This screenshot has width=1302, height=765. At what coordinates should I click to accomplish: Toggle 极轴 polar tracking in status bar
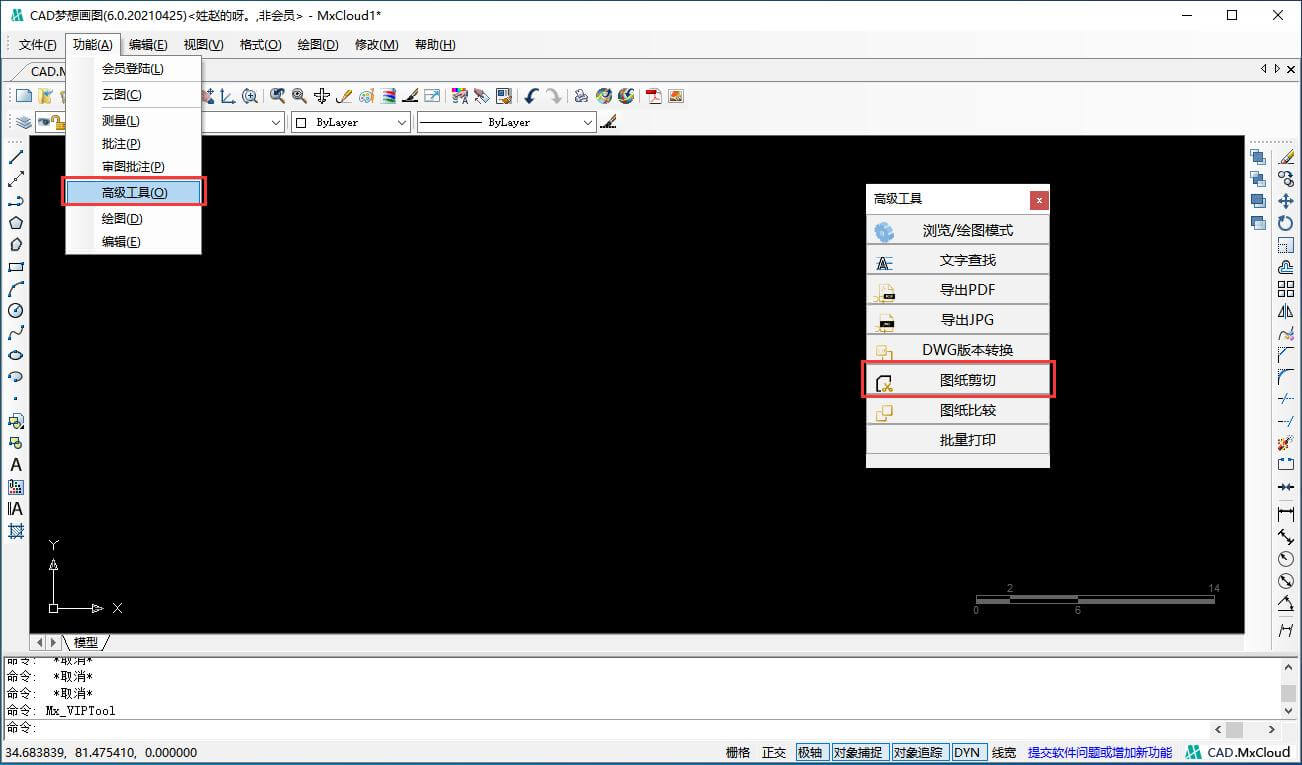point(810,753)
